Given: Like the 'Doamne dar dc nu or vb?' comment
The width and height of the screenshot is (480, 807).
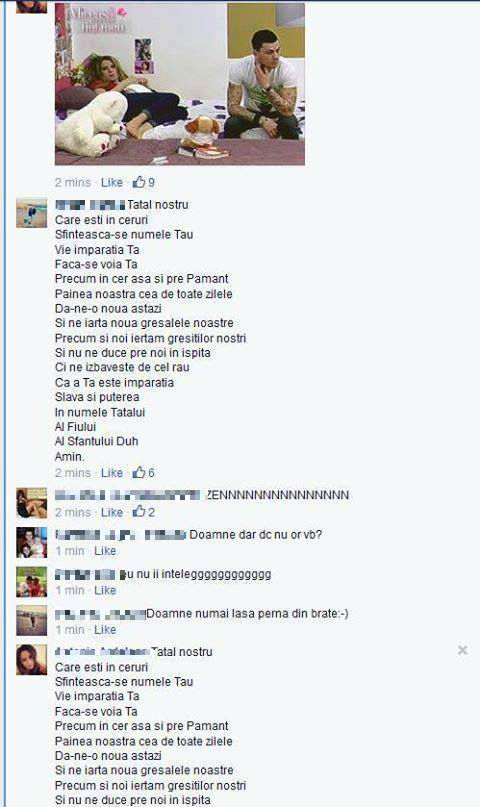Looking at the screenshot, I should pyautogui.click(x=105, y=551).
